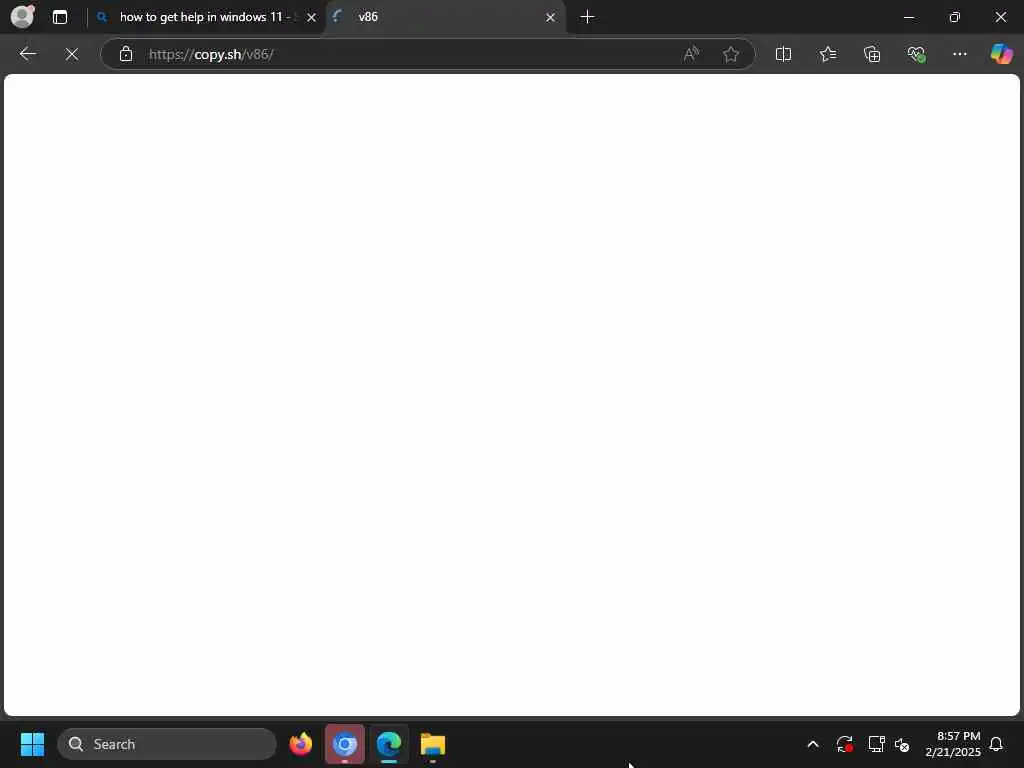Open the clock showing 8:57 PM
This screenshot has height=768, width=1024.
(953, 744)
